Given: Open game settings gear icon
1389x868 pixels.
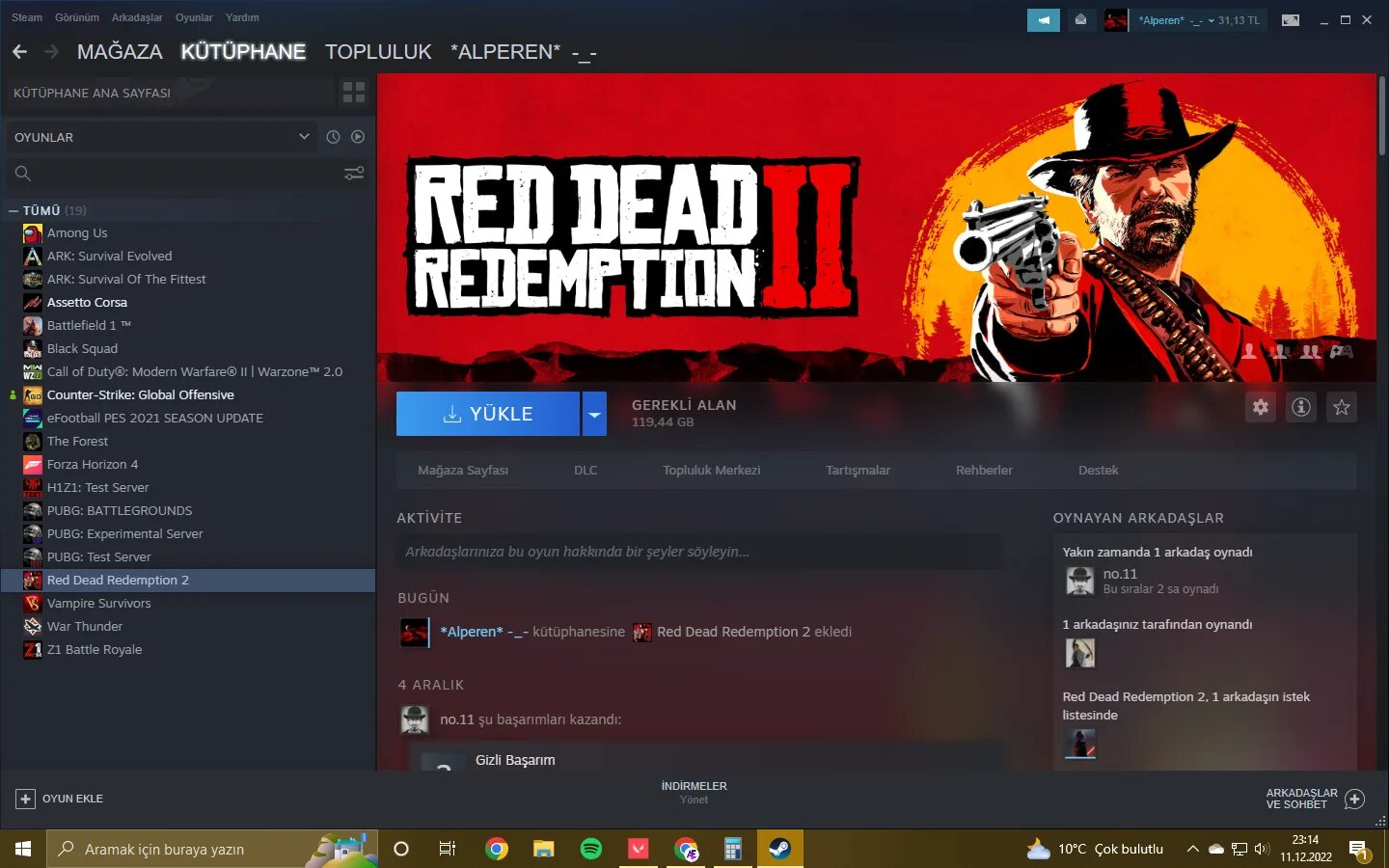Looking at the screenshot, I should (x=1261, y=407).
